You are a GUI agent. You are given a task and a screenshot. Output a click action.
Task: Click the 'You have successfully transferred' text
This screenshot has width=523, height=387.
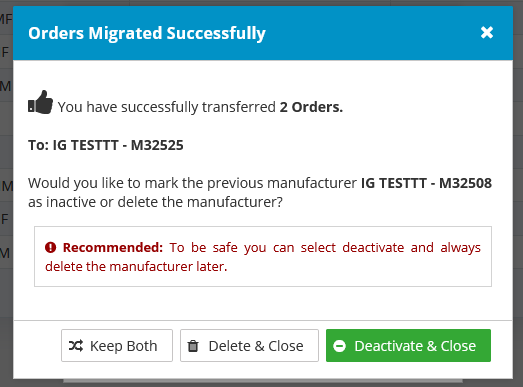(167, 107)
